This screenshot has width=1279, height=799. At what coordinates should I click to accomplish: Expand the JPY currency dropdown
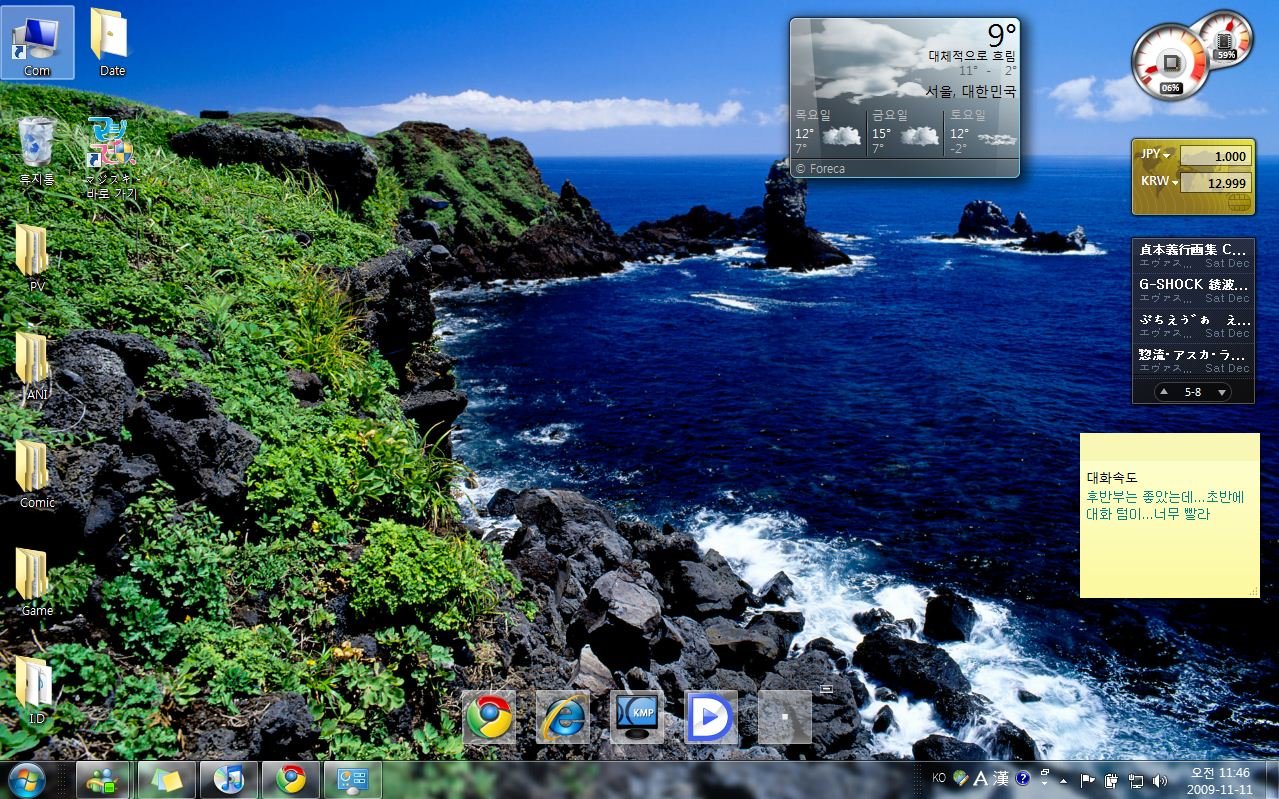(x=1155, y=155)
